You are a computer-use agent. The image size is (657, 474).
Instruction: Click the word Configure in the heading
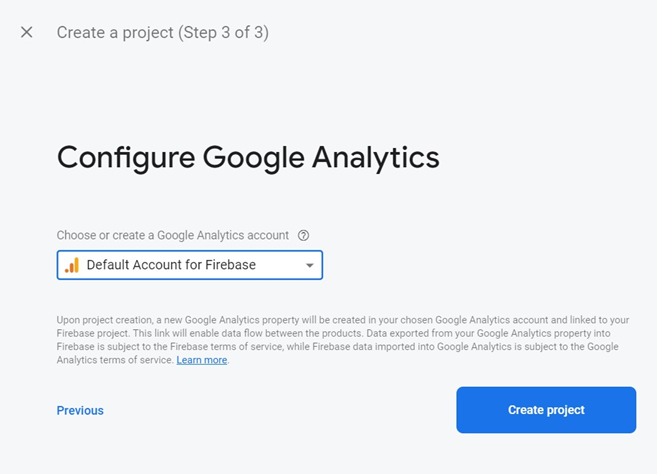click(x=126, y=157)
